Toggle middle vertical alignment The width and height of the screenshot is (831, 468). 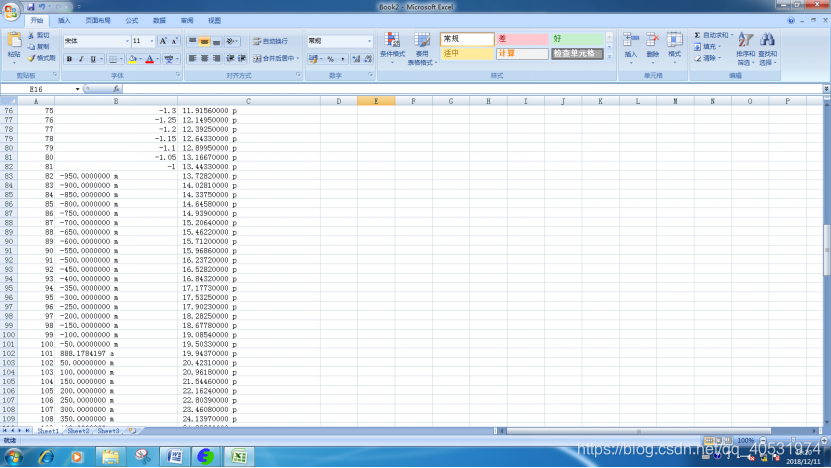[x=204, y=41]
